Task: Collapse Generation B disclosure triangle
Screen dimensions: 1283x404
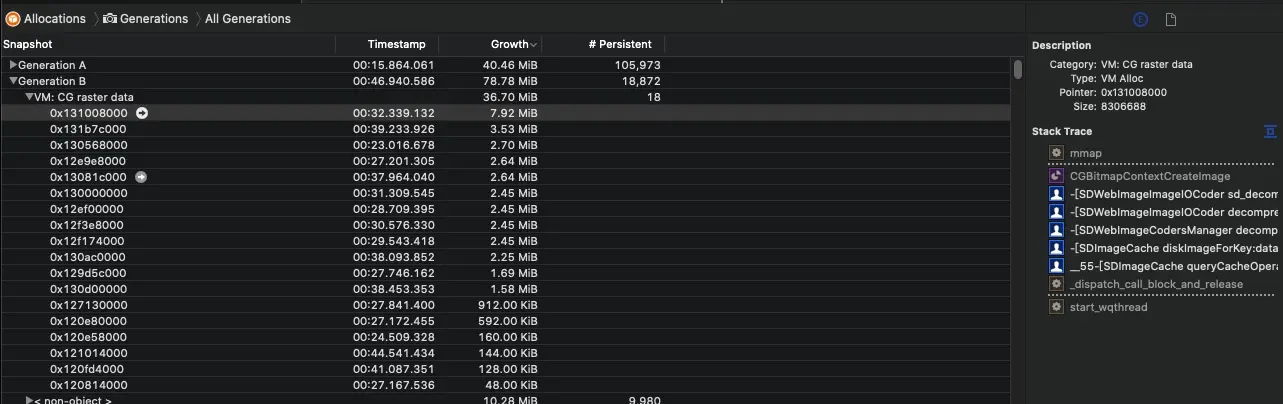Action: [14, 81]
